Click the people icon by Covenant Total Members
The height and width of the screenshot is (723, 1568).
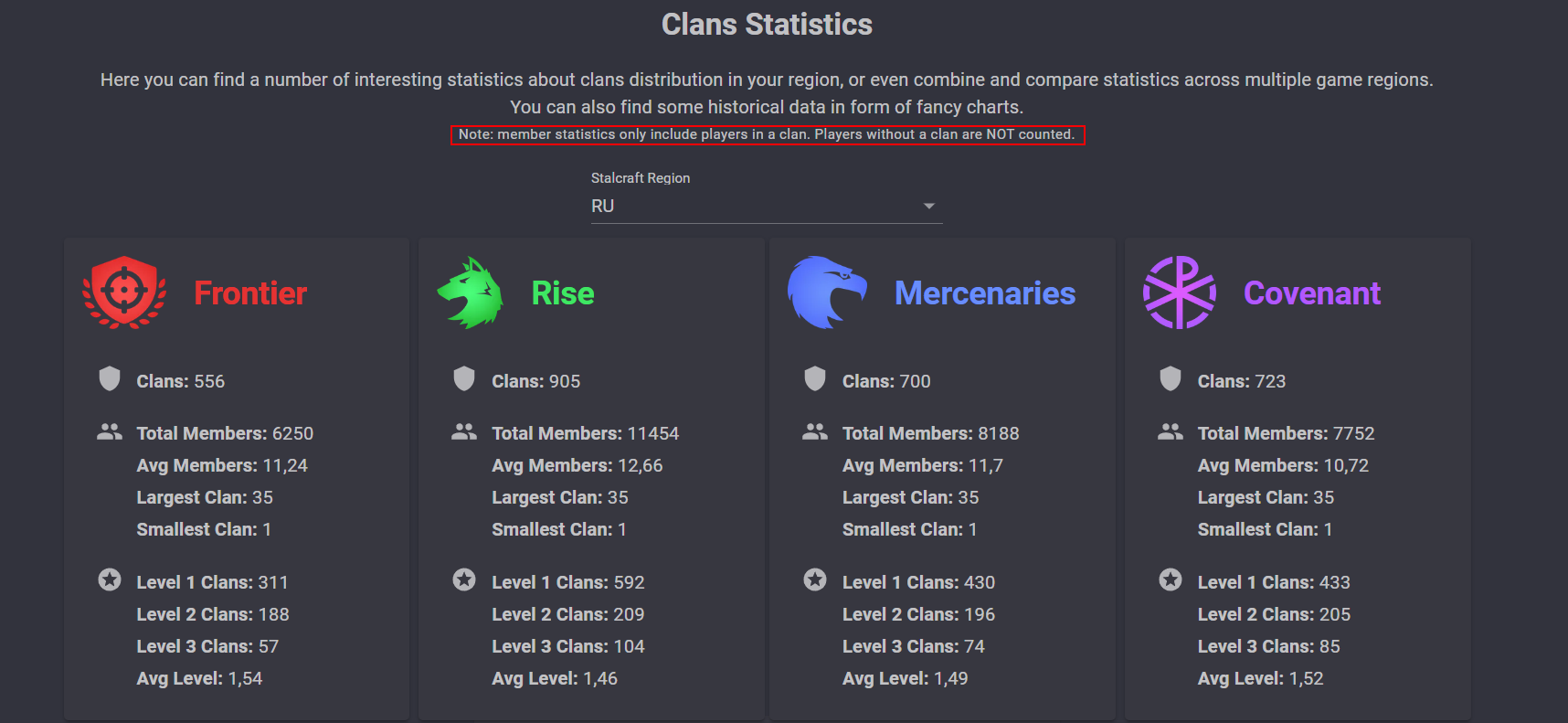pyautogui.click(x=1171, y=431)
